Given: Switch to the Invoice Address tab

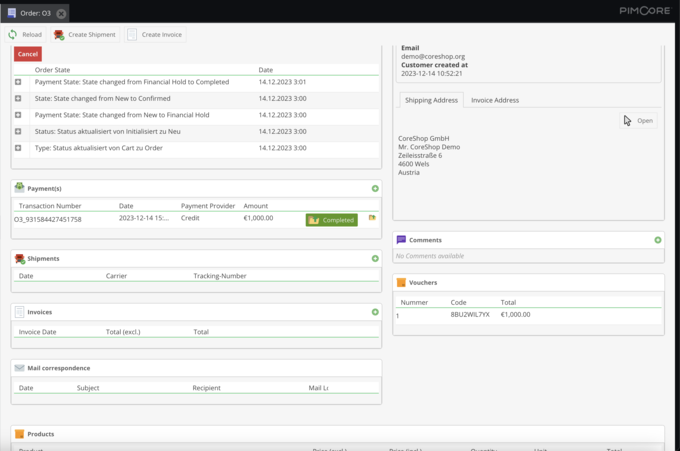Looking at the screenshot, I should [495, 100].
